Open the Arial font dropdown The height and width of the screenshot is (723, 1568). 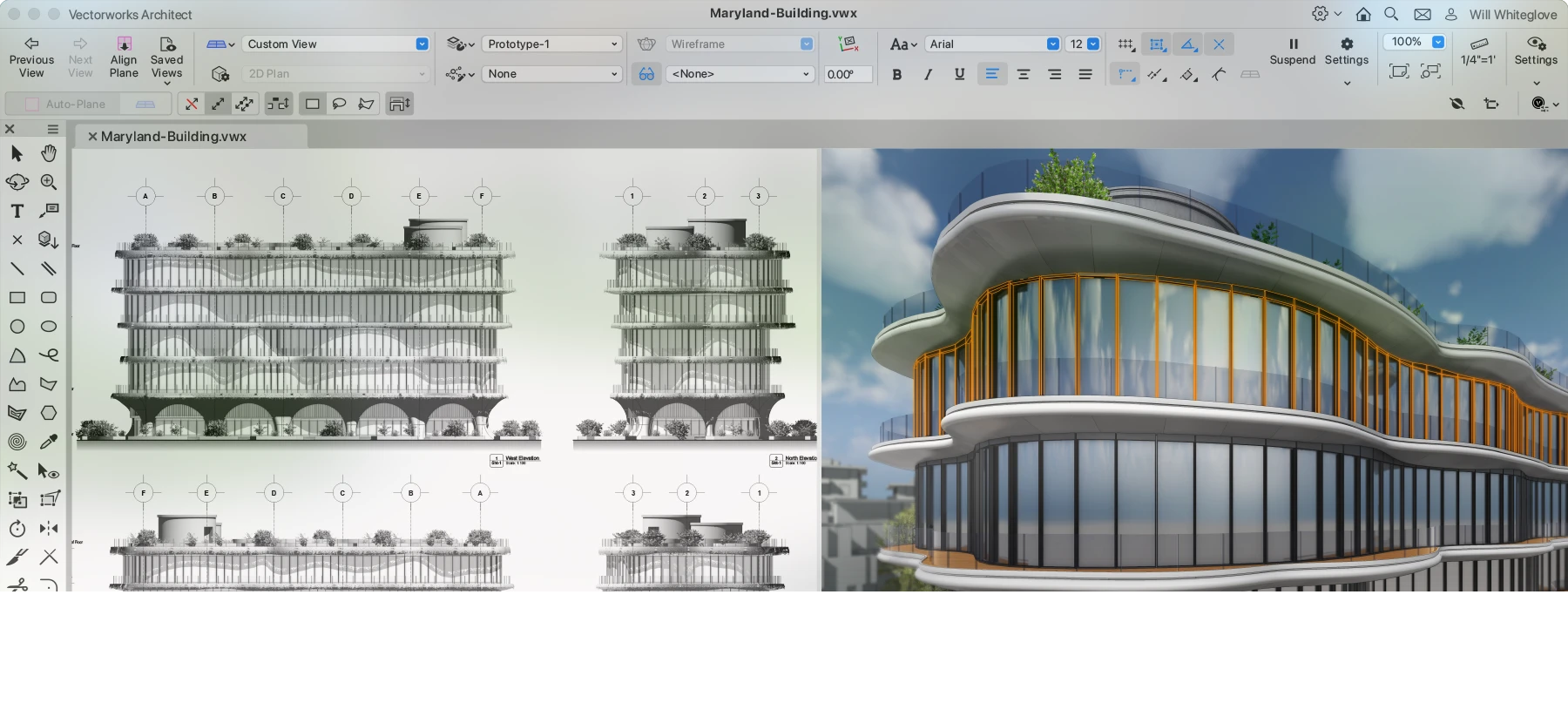pos(992,44)
